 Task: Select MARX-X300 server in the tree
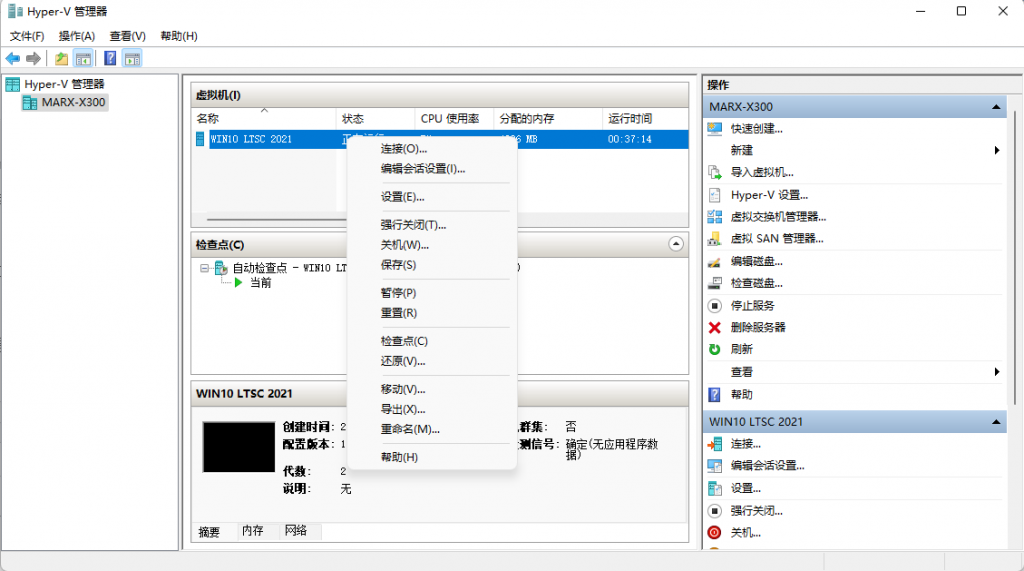point(73,102)
